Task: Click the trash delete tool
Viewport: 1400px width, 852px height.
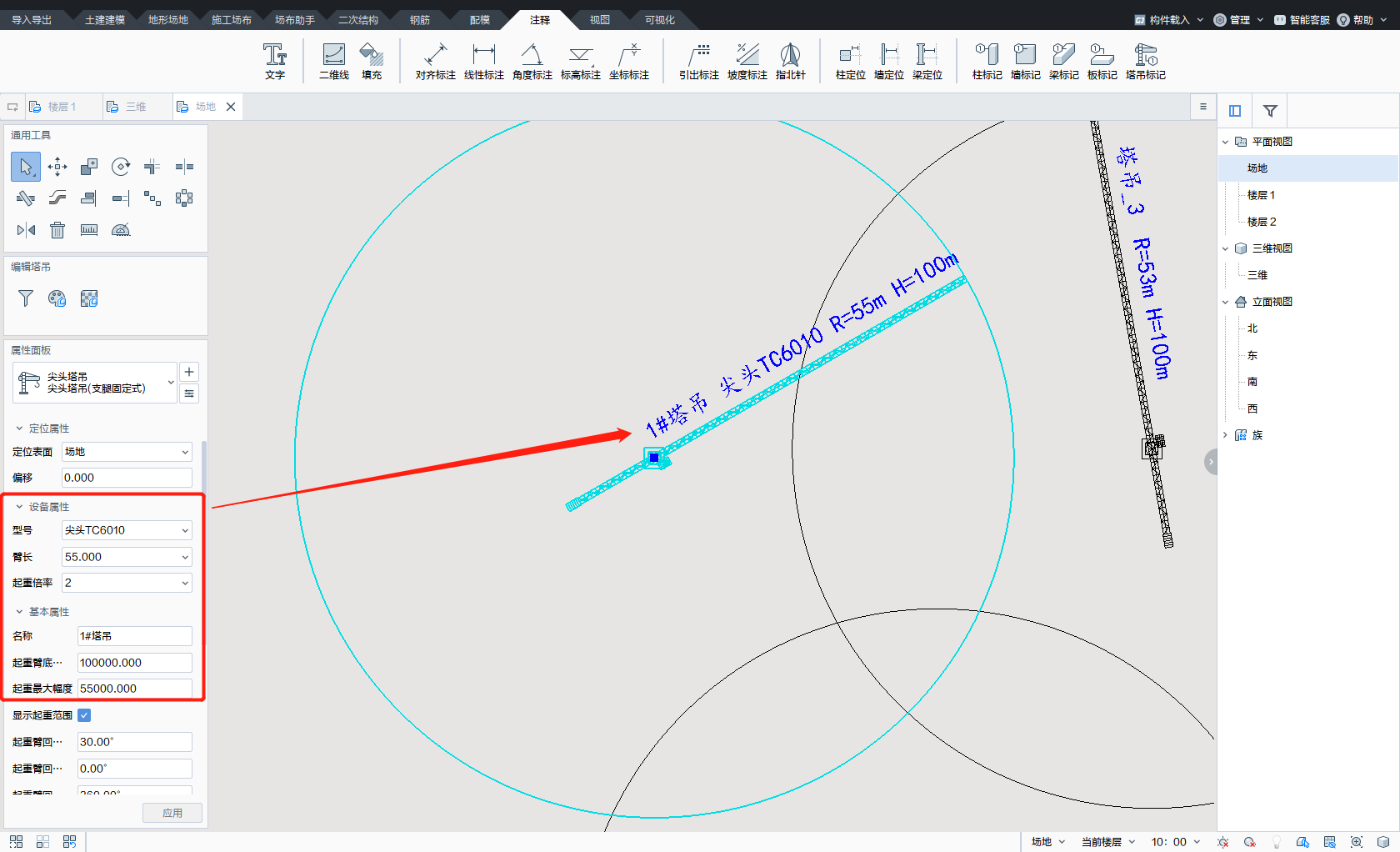Action: coord(57,230)
